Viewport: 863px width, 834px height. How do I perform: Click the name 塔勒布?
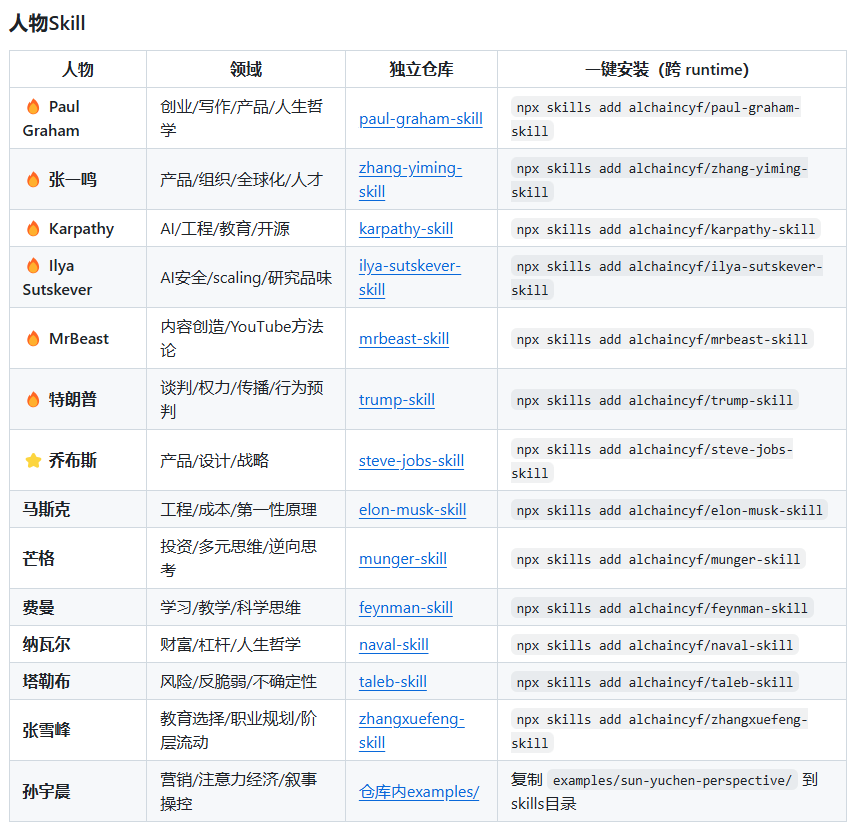click(46, 681)
